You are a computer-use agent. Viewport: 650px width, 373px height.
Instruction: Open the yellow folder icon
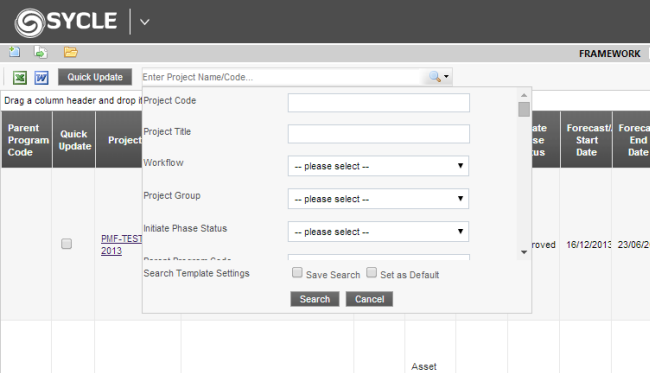pos(70,52)
